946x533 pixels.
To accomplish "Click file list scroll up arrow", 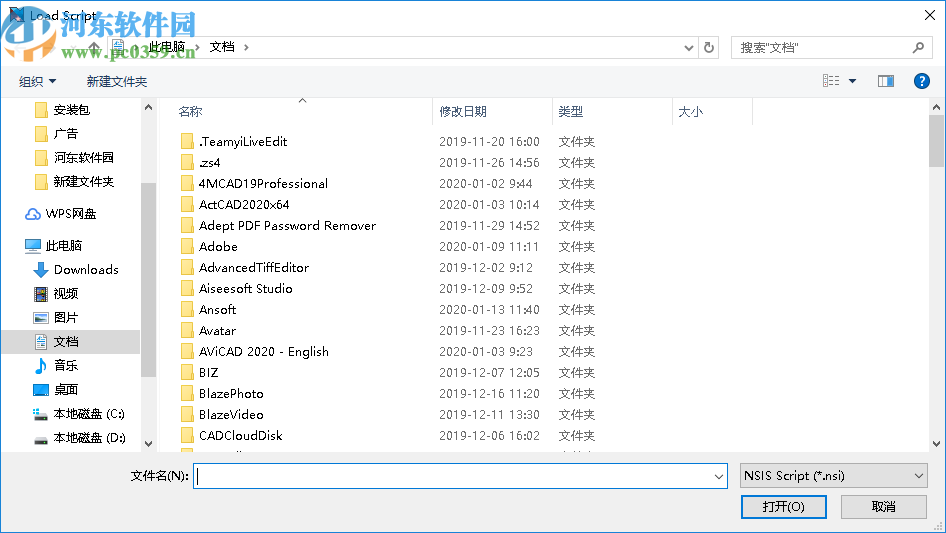I will pos(936,107).
